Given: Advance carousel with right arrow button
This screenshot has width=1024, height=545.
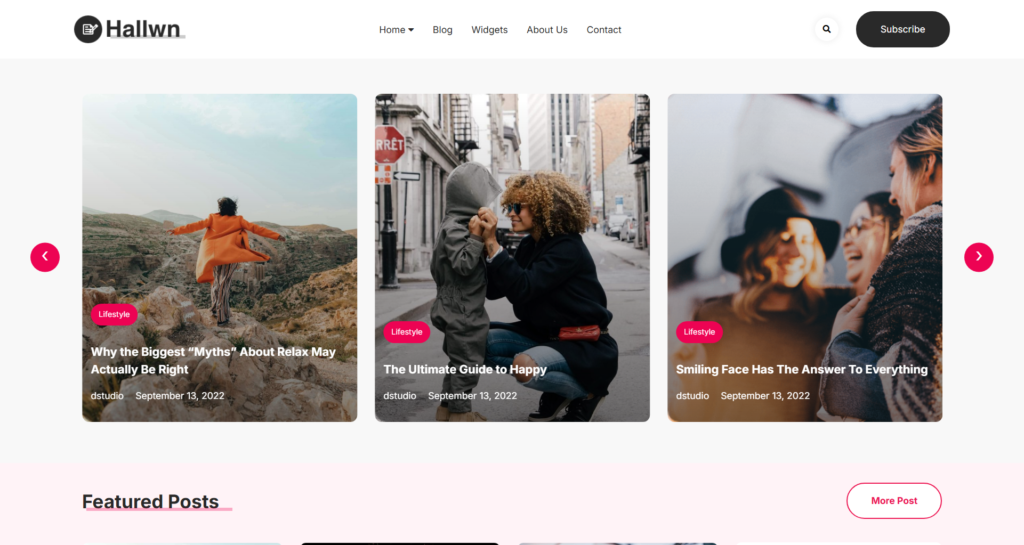Looking at the screenshot, I should pyautogui.click(x=979, y=257).
